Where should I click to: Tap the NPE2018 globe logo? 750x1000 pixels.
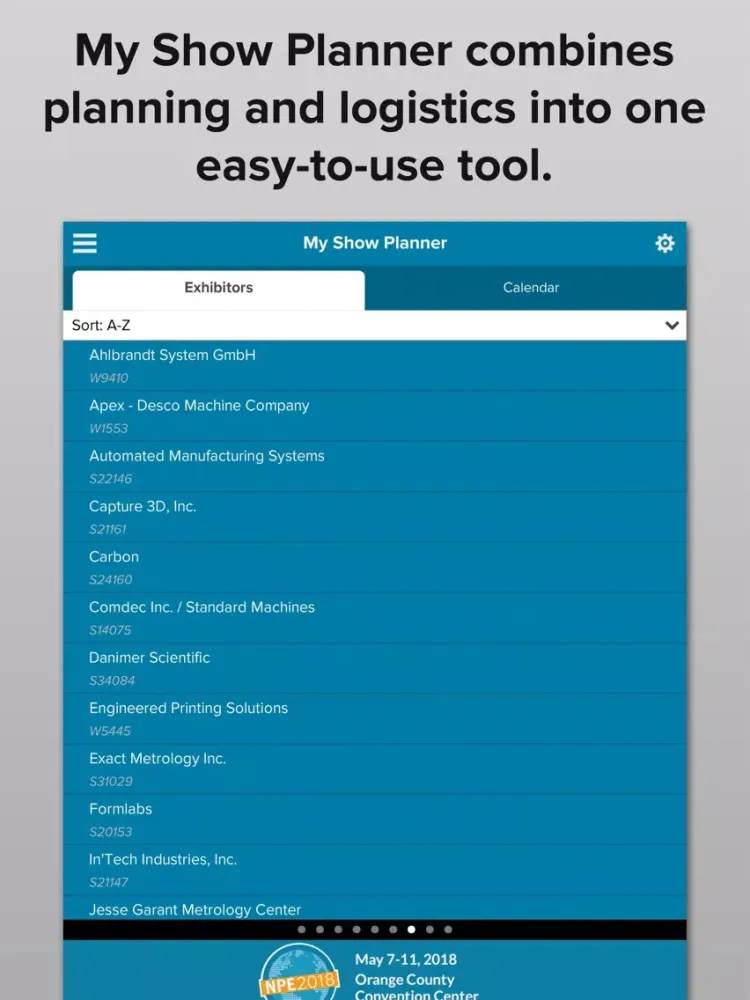pyautogui.click(x=298, y=973)
